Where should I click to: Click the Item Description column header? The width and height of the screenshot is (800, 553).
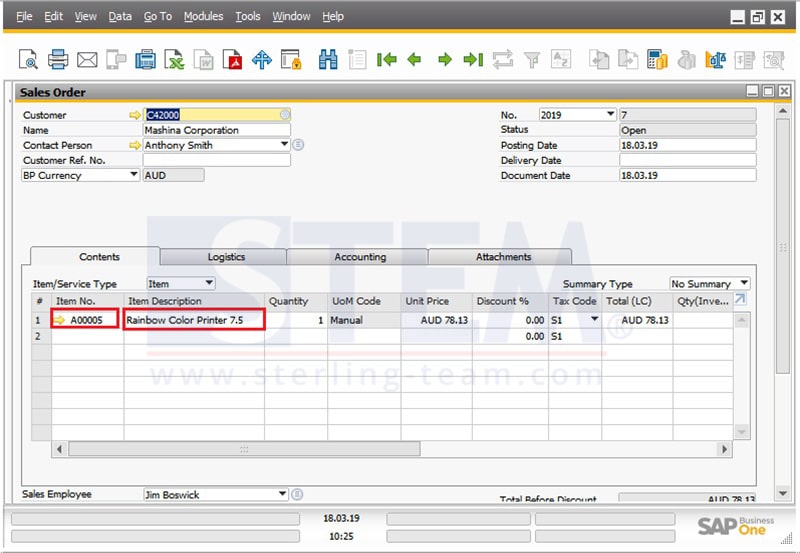[x=194, y=301]
